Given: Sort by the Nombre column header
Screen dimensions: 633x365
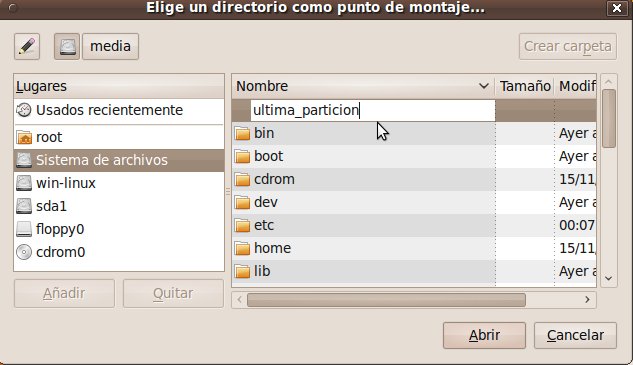Looking at the screenshot, I should pos(363,86).
